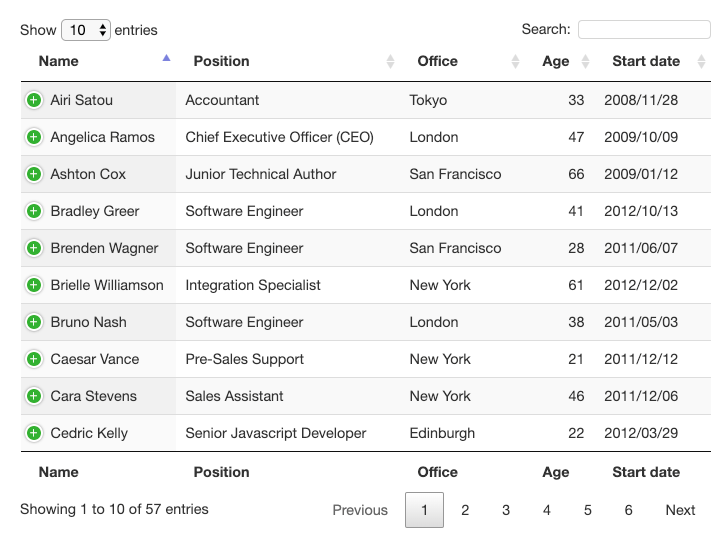Show hidden details for Cedric Kelly
728x545 pixels.
(33, 433)
